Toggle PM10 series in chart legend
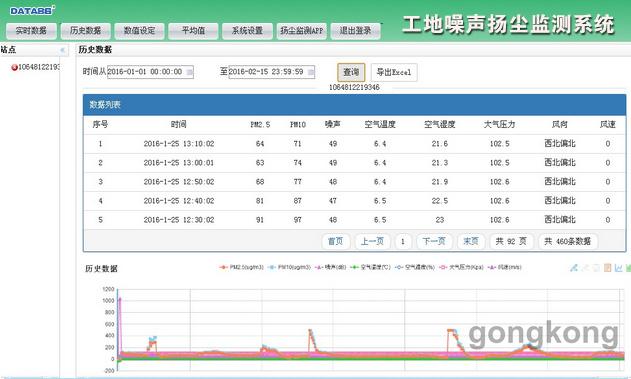Screen dimensions: 631x379 click(289, 267)
